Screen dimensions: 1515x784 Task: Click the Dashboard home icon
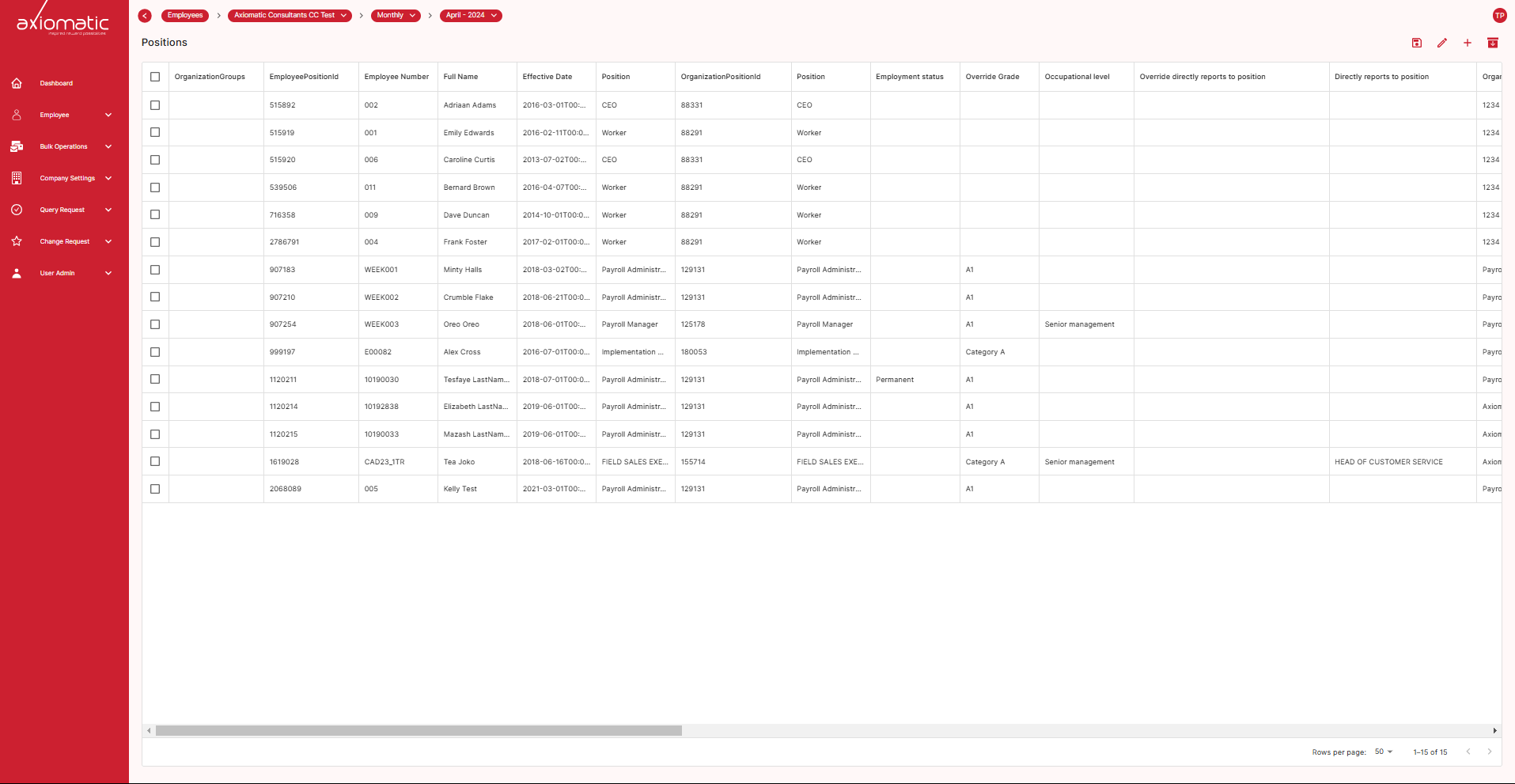[17, 83]
